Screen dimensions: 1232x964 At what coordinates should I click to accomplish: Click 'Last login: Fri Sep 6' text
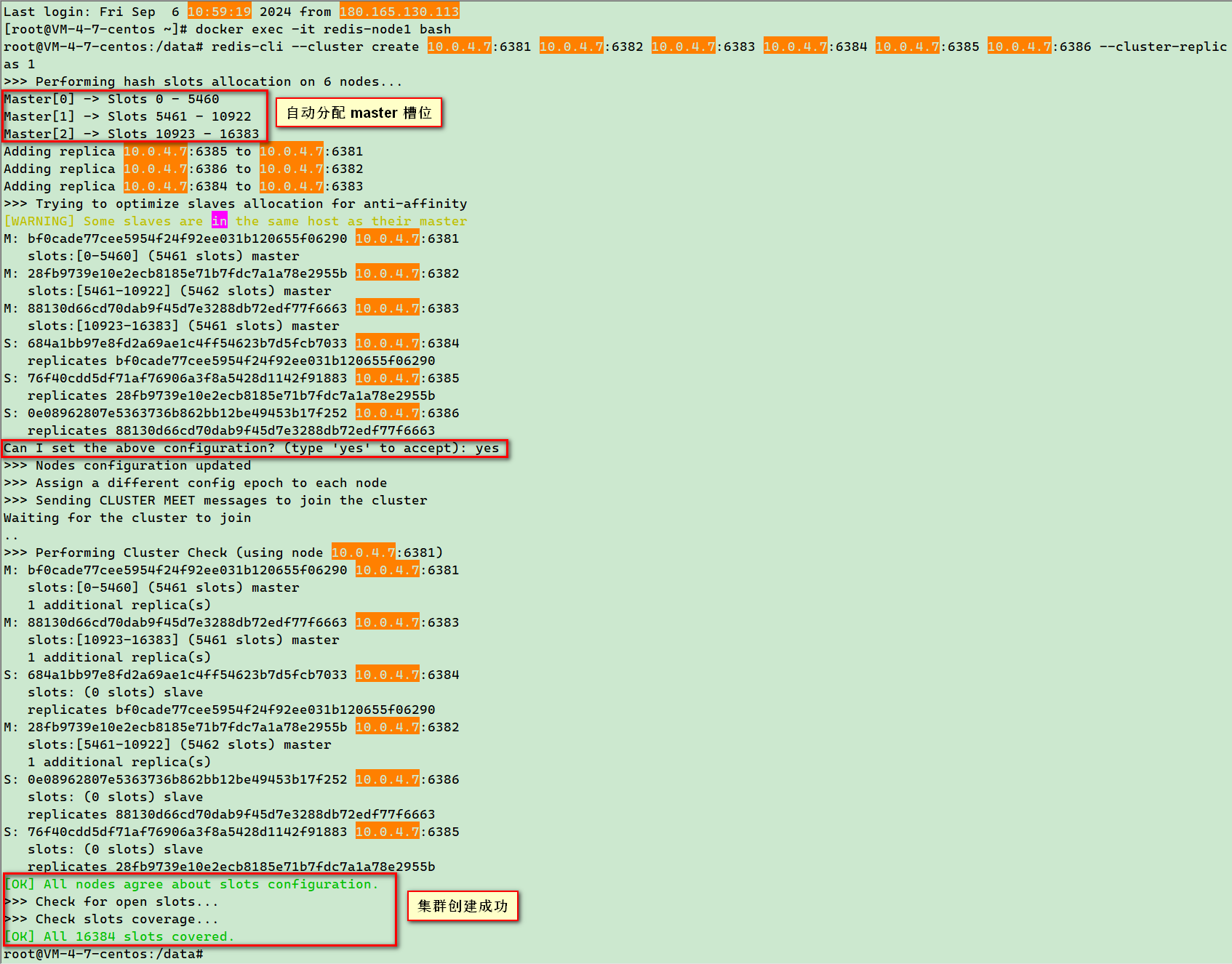click(x=91, y=12)
